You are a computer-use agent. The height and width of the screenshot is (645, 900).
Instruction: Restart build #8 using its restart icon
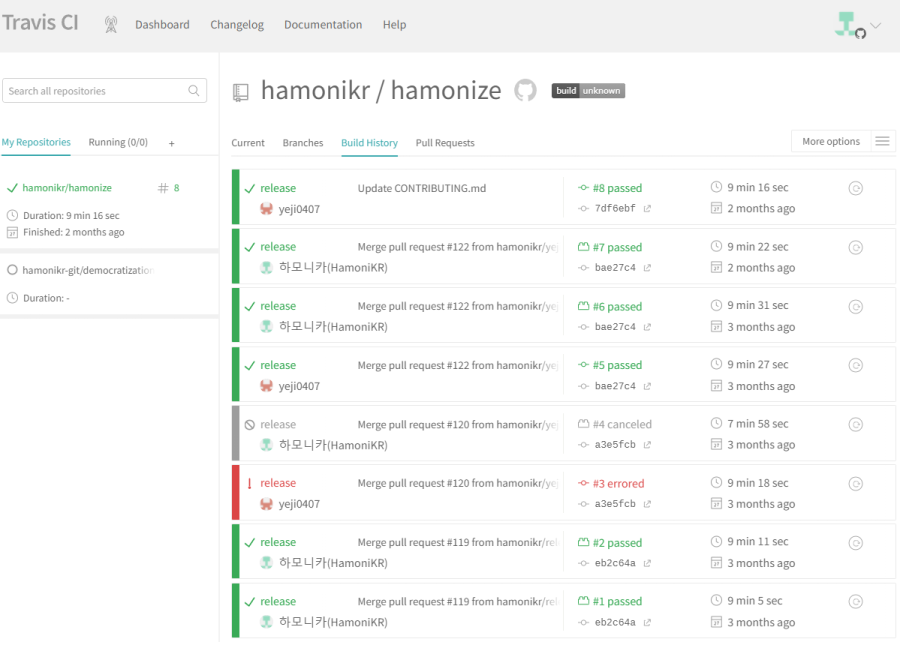click(855, 188)
